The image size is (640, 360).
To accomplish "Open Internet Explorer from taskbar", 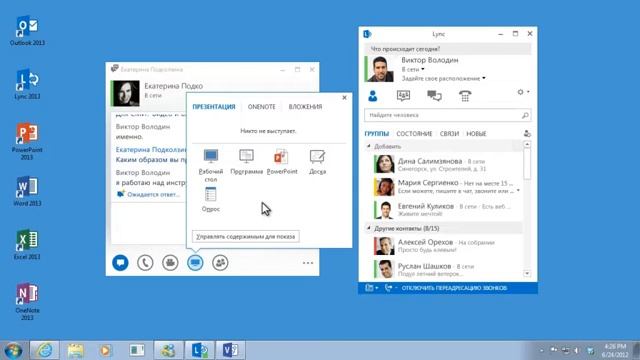I will 44,350.
